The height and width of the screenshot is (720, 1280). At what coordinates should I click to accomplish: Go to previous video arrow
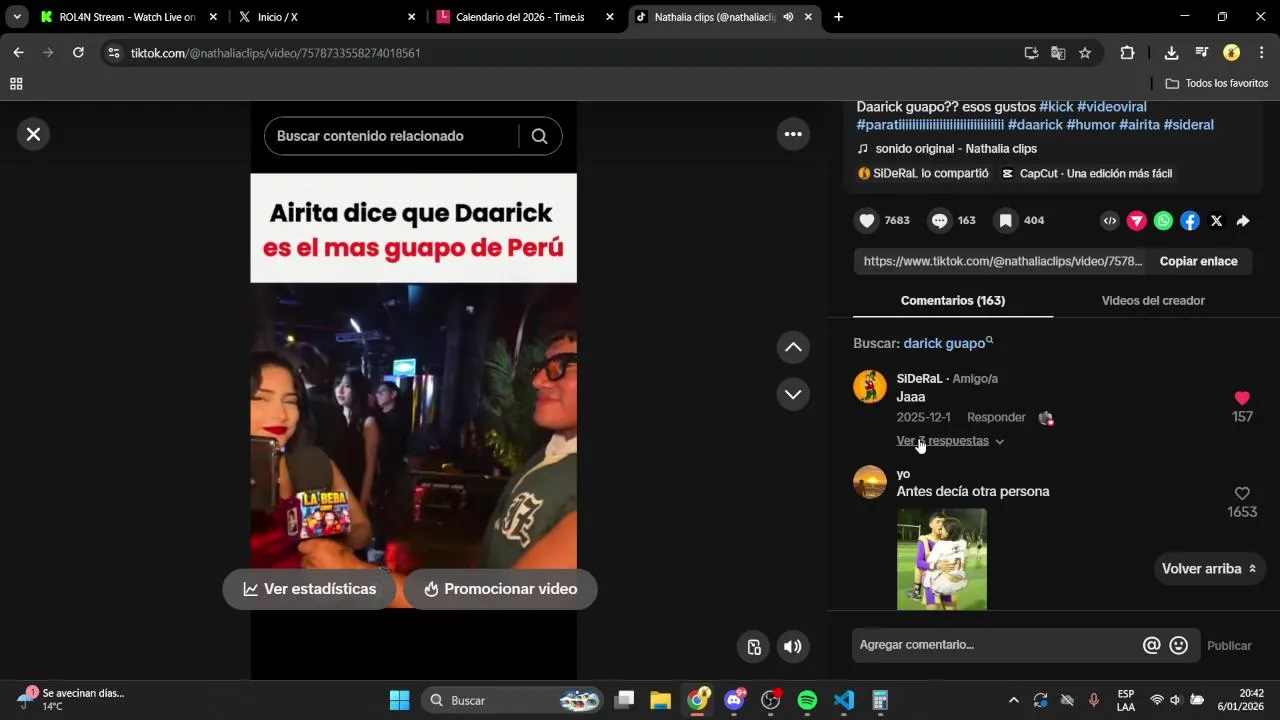point(793,347)
